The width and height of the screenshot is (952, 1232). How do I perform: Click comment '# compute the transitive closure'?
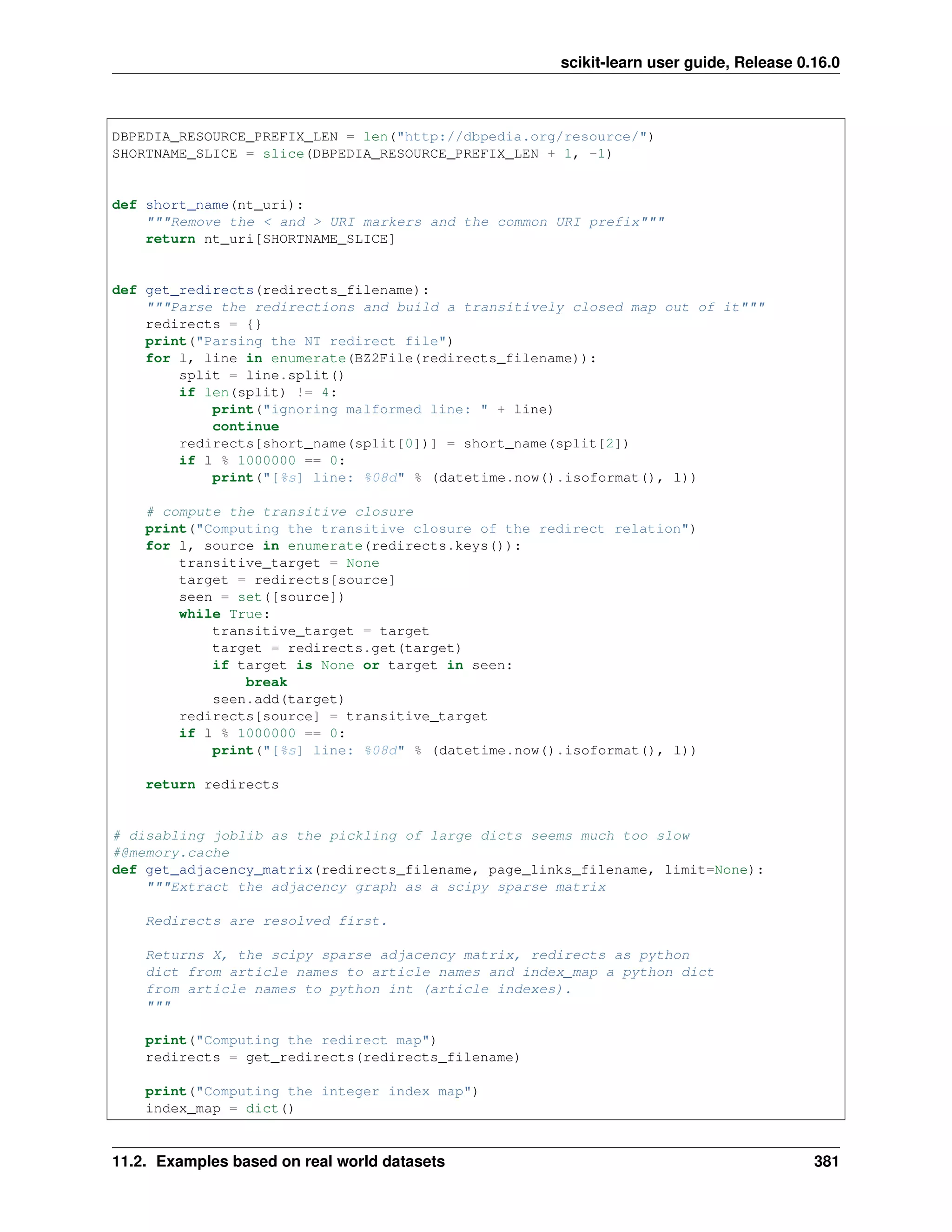pos(280,512)
